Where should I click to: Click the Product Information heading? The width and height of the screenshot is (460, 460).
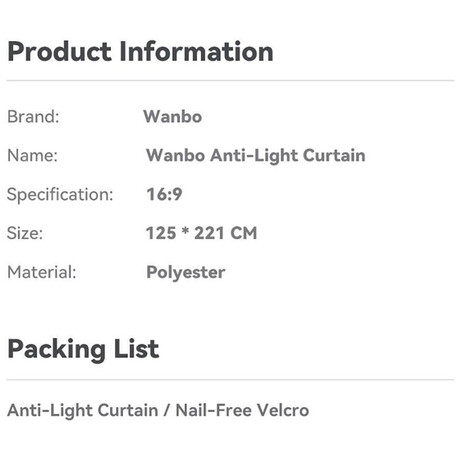pos(140,52)
